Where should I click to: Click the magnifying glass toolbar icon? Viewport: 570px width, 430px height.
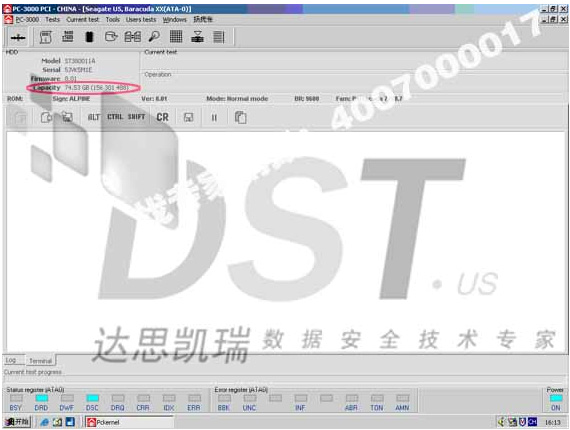154,36
